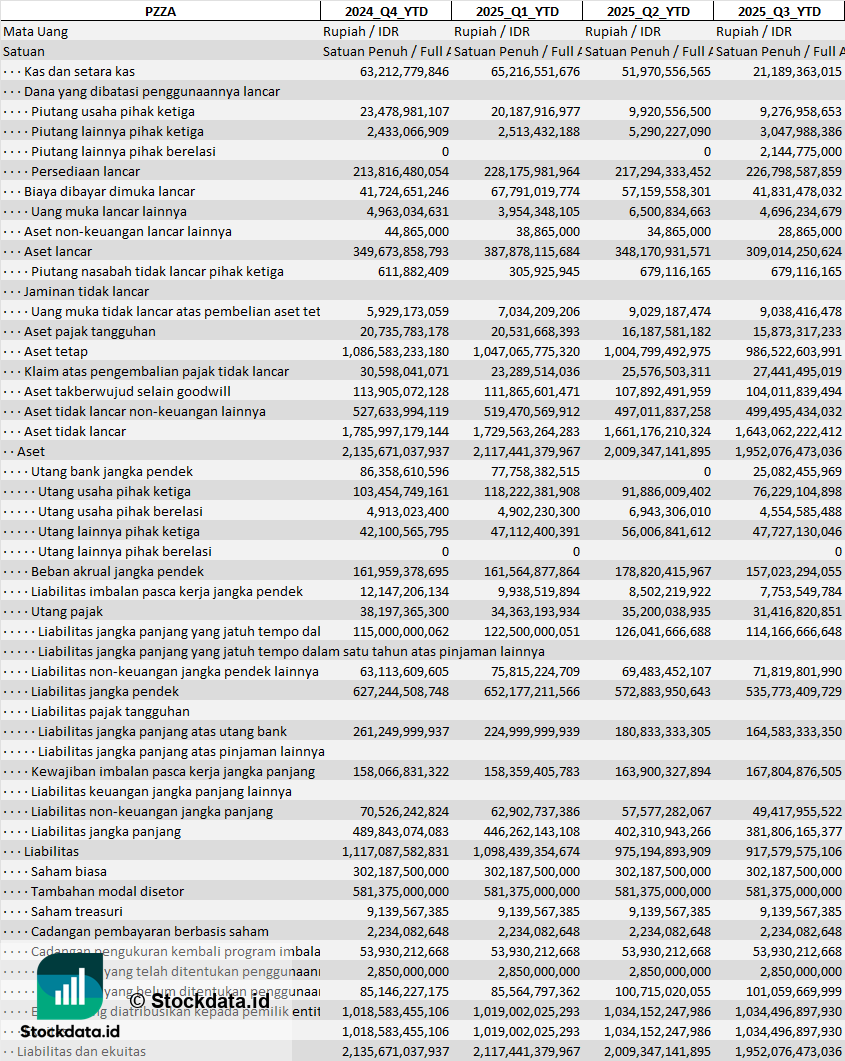845x1061 pixels.
Task: Select Liabilitas non-keuangan jangka panjang label
Action: tap(152, 811)
